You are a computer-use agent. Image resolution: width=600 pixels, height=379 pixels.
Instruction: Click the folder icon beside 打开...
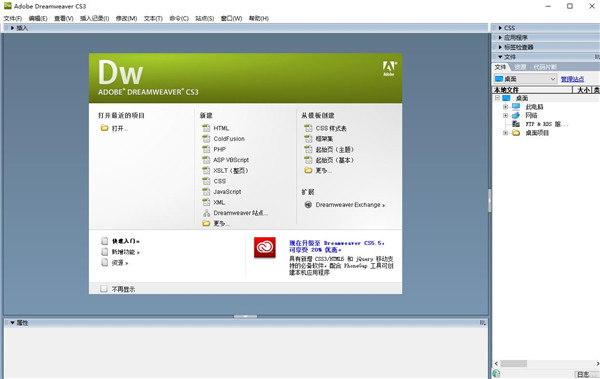[x=104, y=128]
